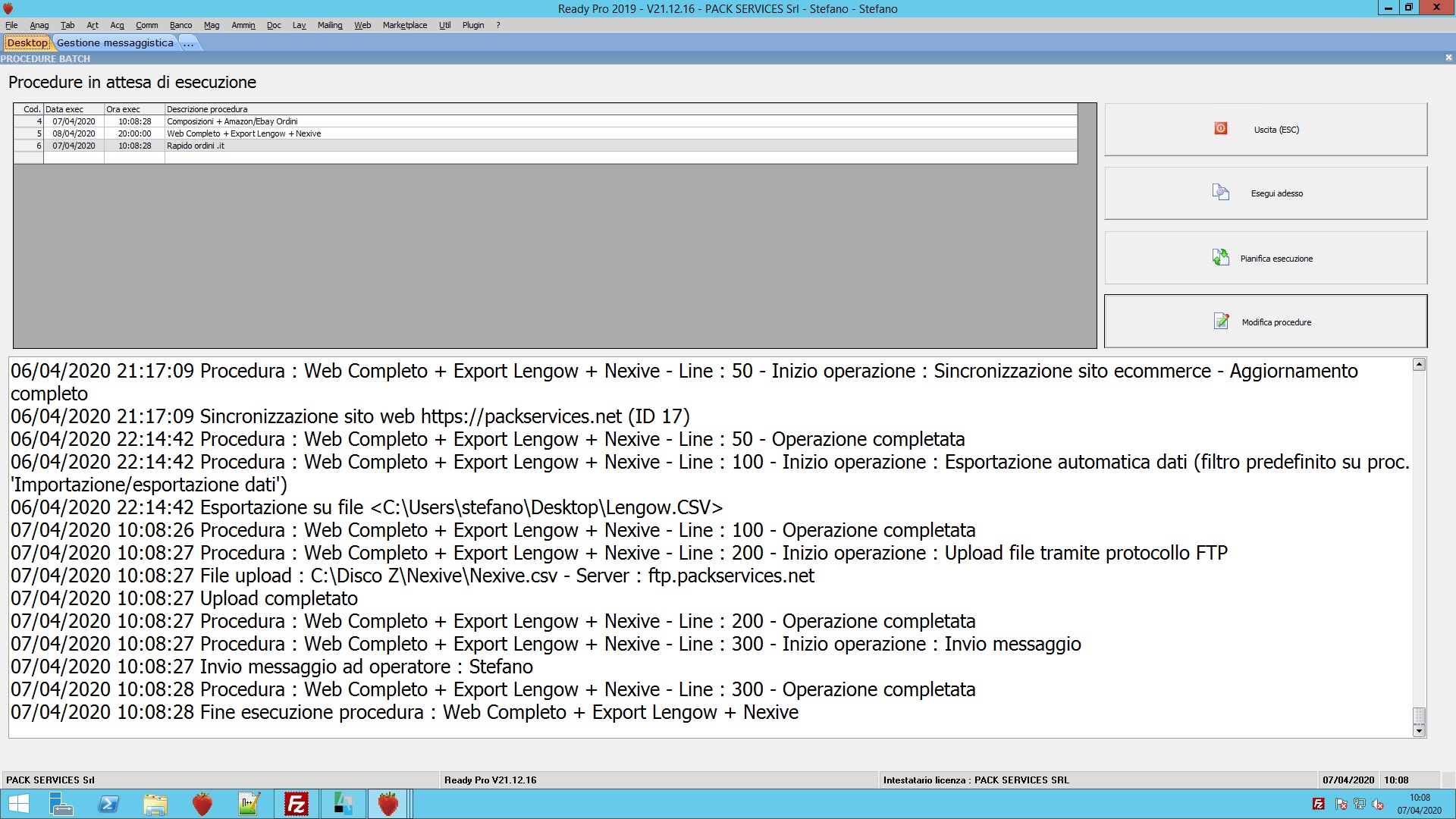Image resolution: width=1456 pixels, height=819 pixels.
Task: Open the Doc menu
Action: (274, 25)
